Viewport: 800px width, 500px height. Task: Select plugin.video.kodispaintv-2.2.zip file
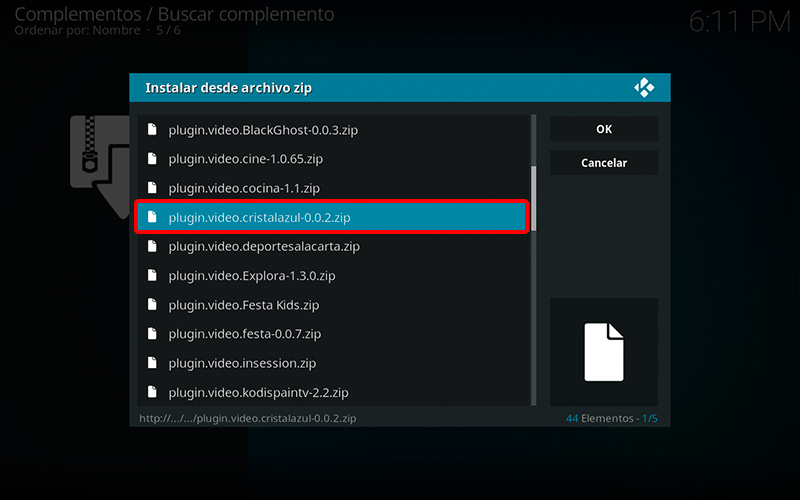[334, 392]
